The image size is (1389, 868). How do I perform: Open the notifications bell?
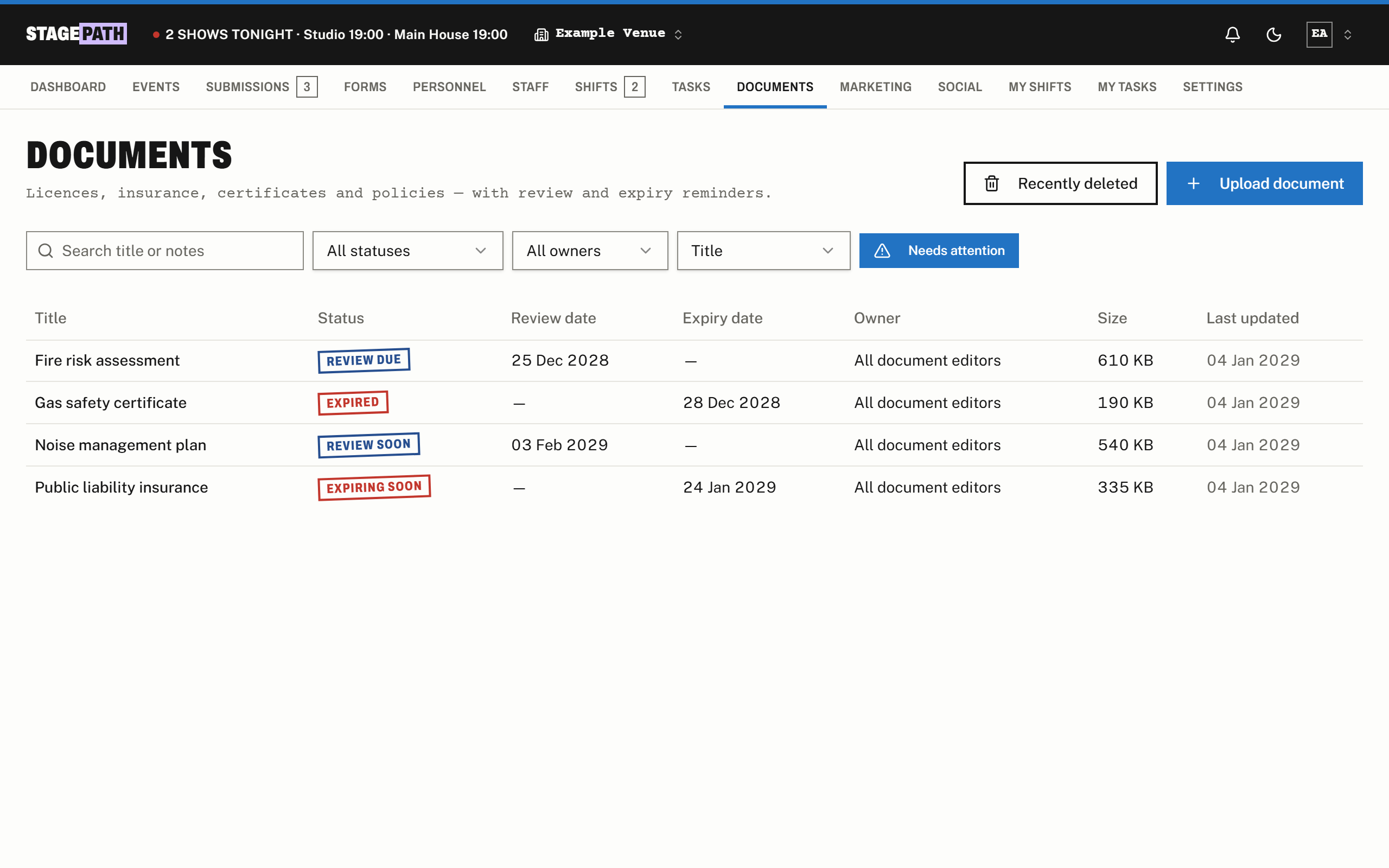click(x=1232, y=34)
